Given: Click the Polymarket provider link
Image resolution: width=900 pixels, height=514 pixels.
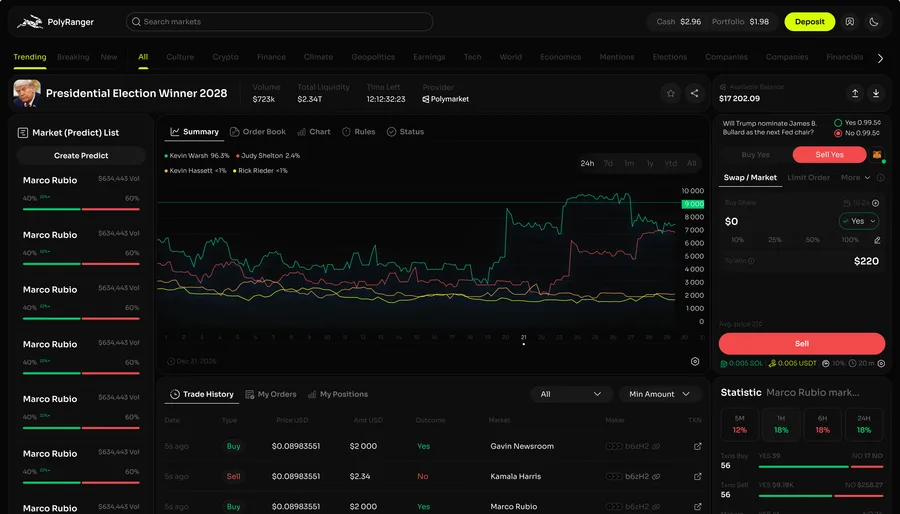Looking at the screenshot, I should 445,99.
